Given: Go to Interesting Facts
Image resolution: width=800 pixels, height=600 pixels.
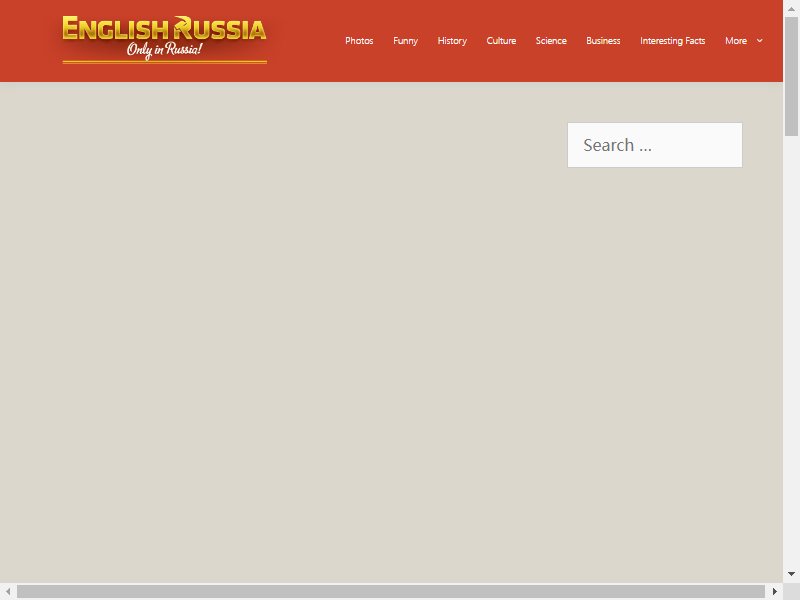Looking at the screenshot, I should [672, 41].
